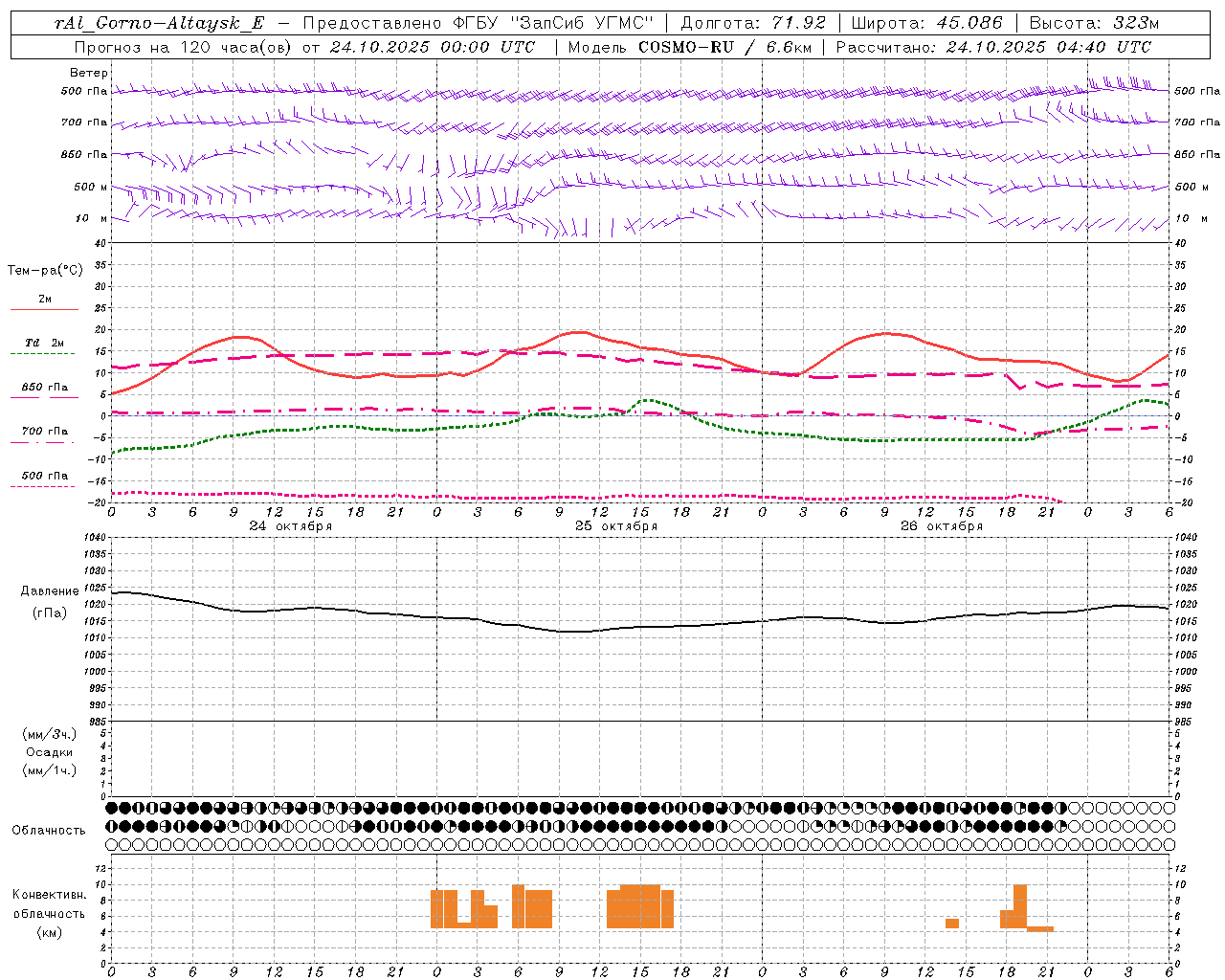Click the Осадки panel label
This screenshot has width=1225, height=980.
50,752
